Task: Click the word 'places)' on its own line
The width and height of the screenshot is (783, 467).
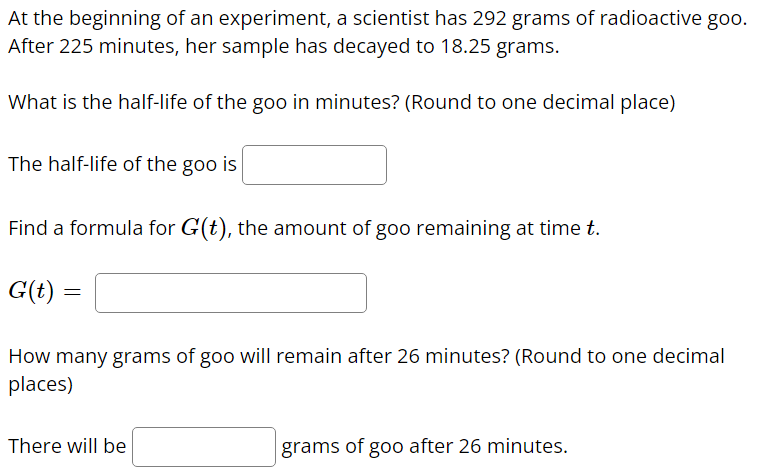Action: (x=40, y=385)
